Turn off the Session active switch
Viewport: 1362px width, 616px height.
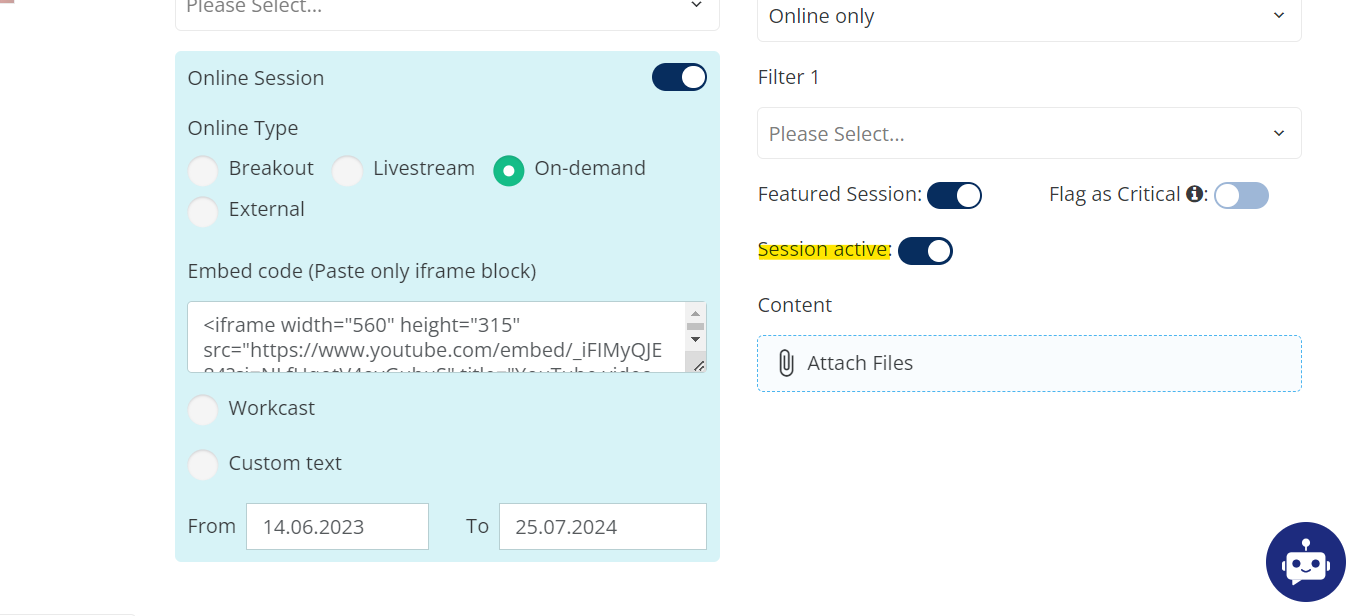click(925, 251)
